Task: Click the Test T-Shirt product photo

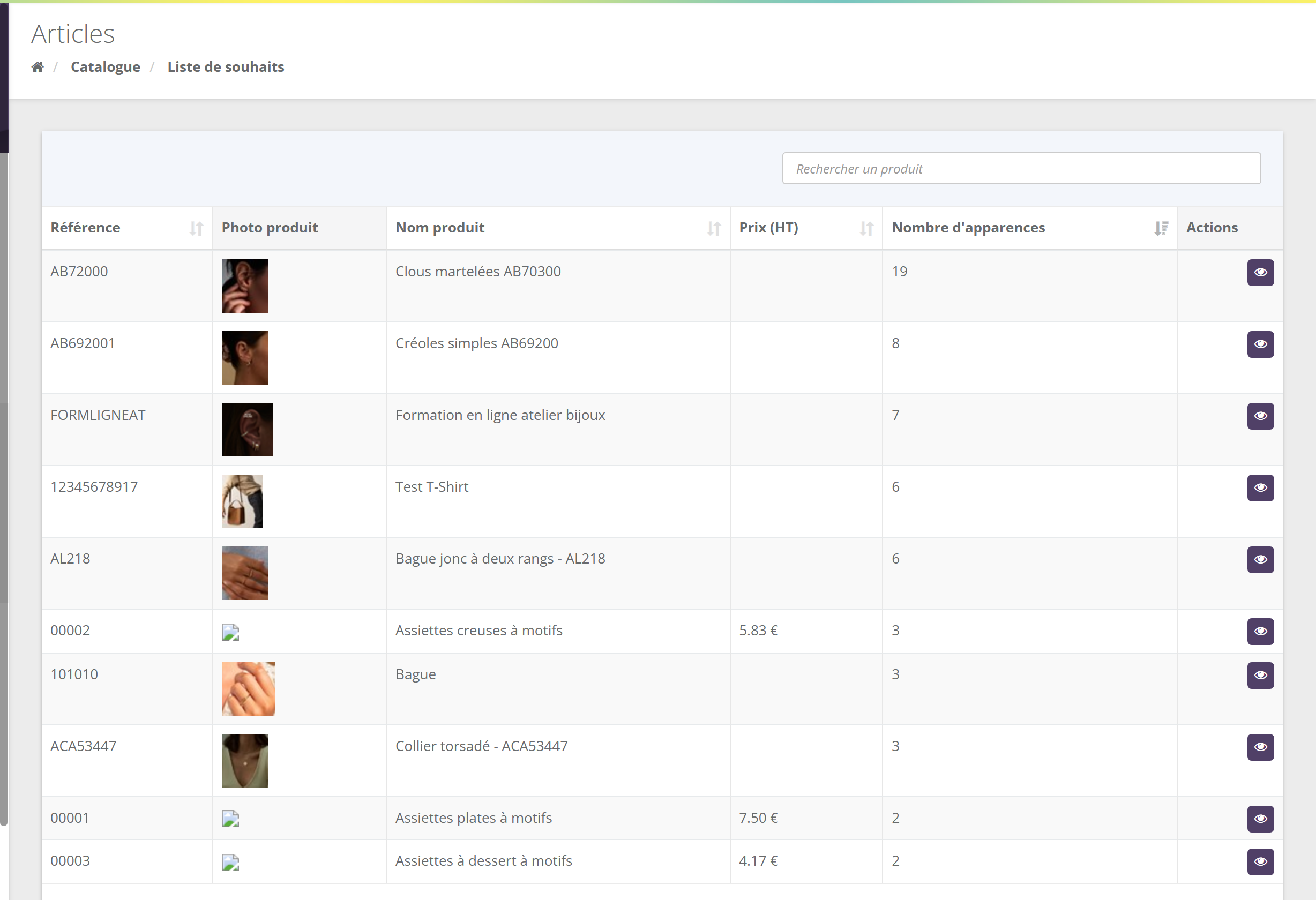Action: [x=242, y=501]
